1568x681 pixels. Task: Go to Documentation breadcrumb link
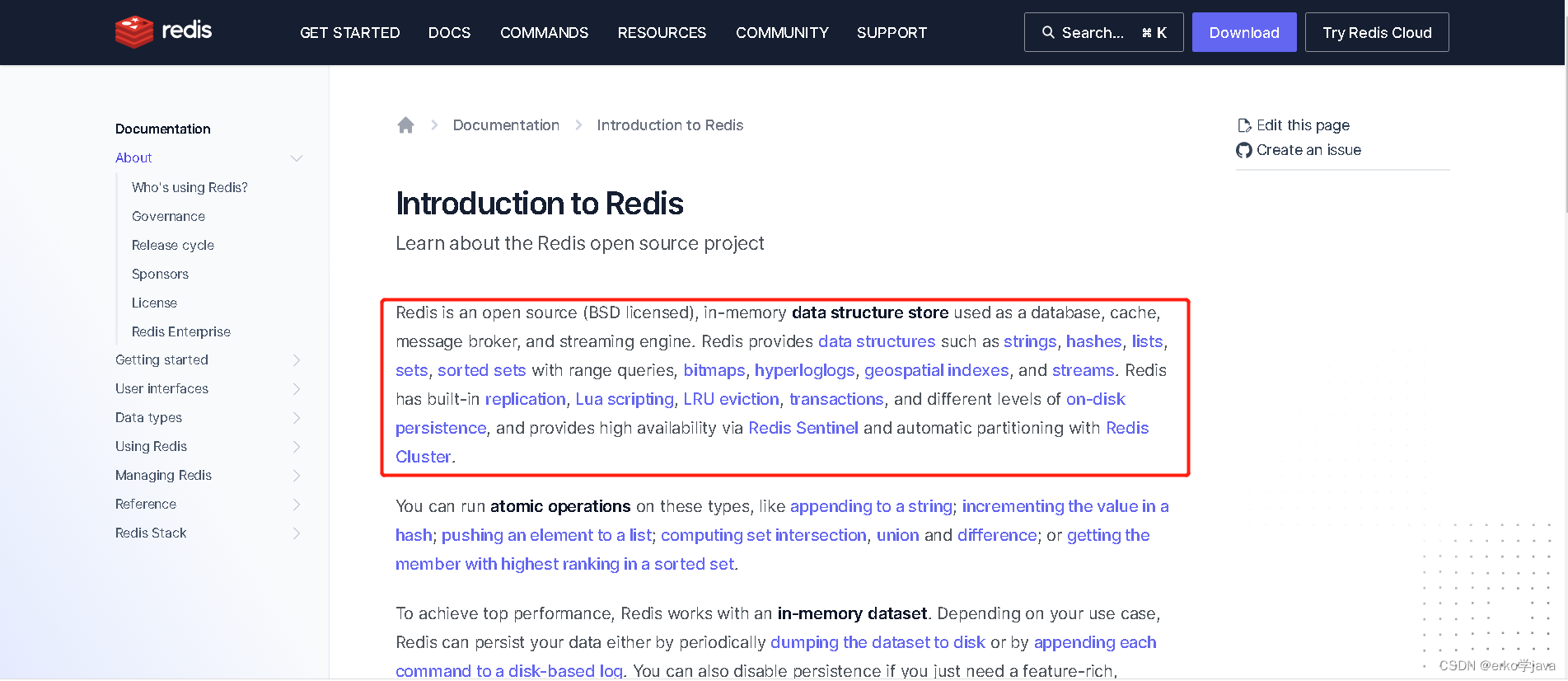pyautogui.click(x=506, y=125)
